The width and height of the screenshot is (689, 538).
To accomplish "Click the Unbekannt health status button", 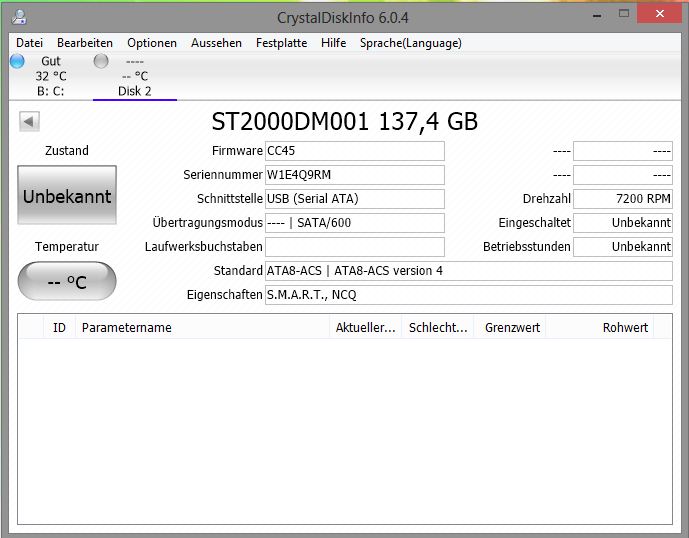I will tap(67, 195).
